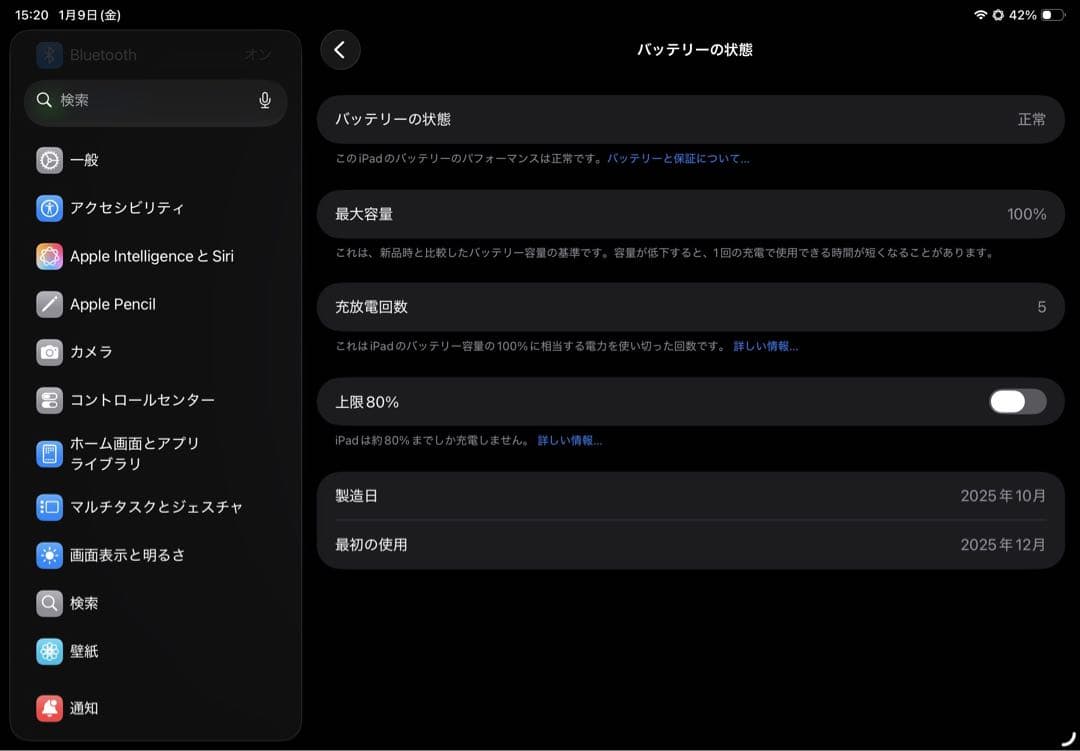Screen dimensions: 1080x751
Task: Tap the microphone icon in the search bar
Action: pyautogui.click(x=264, y=102)
